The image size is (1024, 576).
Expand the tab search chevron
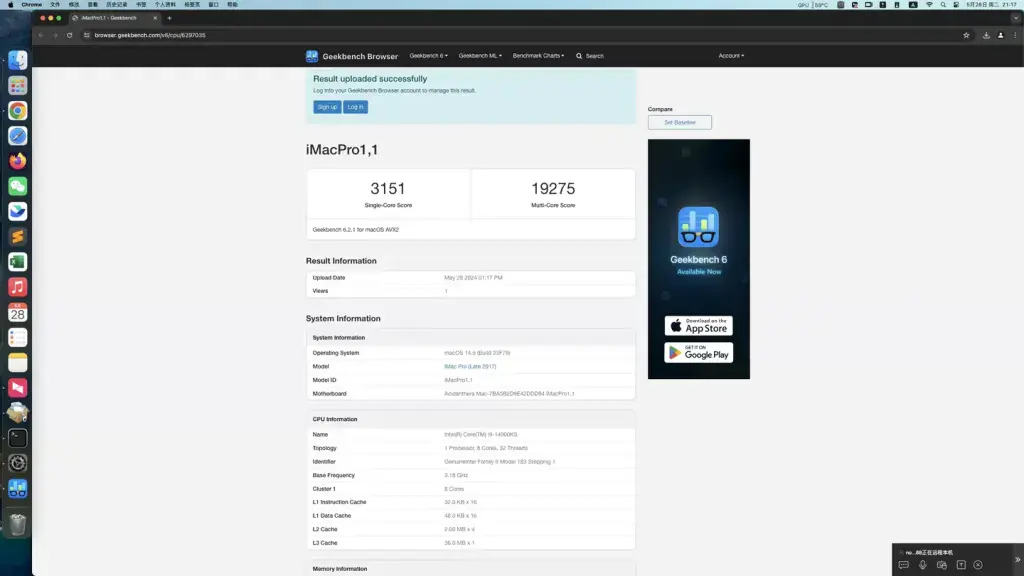click(1016, 18)
